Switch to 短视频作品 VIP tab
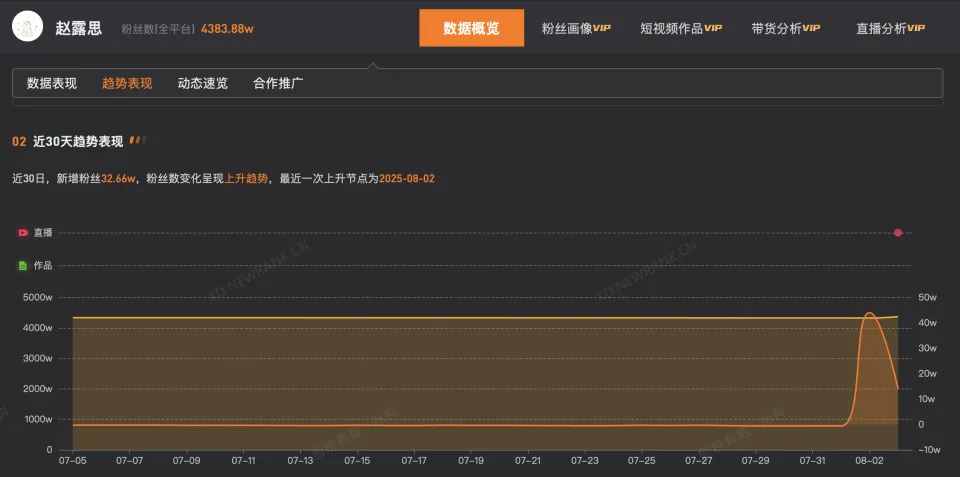 pyautogui.click(x=681, y=28)
